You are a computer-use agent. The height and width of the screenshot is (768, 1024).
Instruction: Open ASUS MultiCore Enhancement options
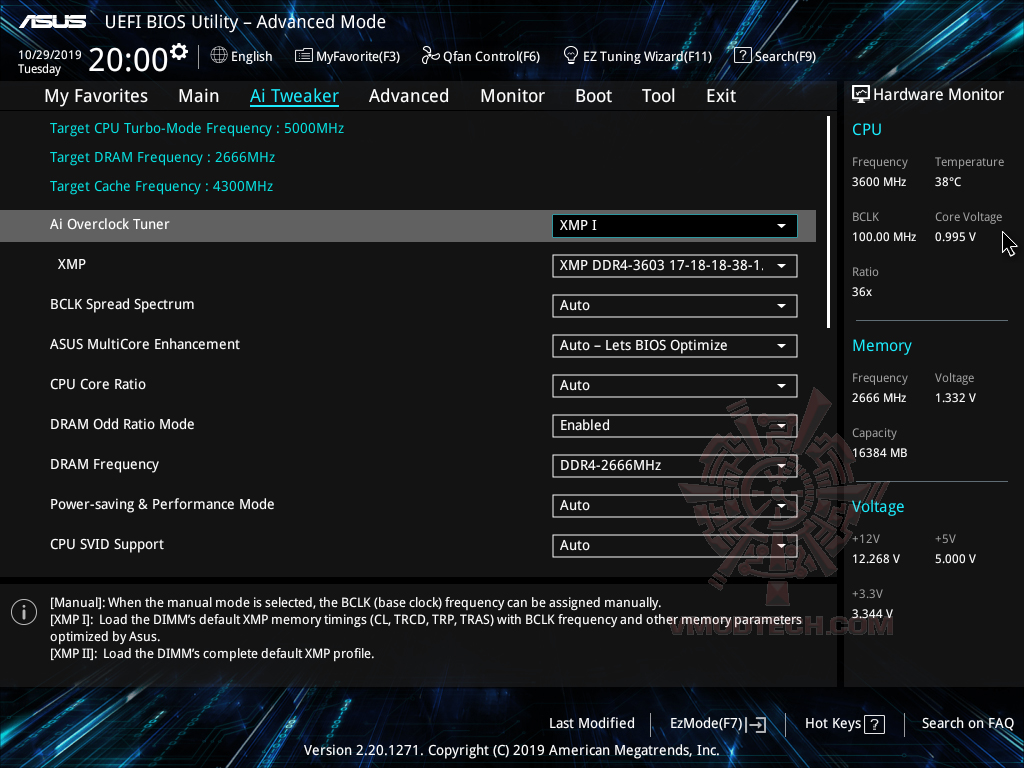674,345
